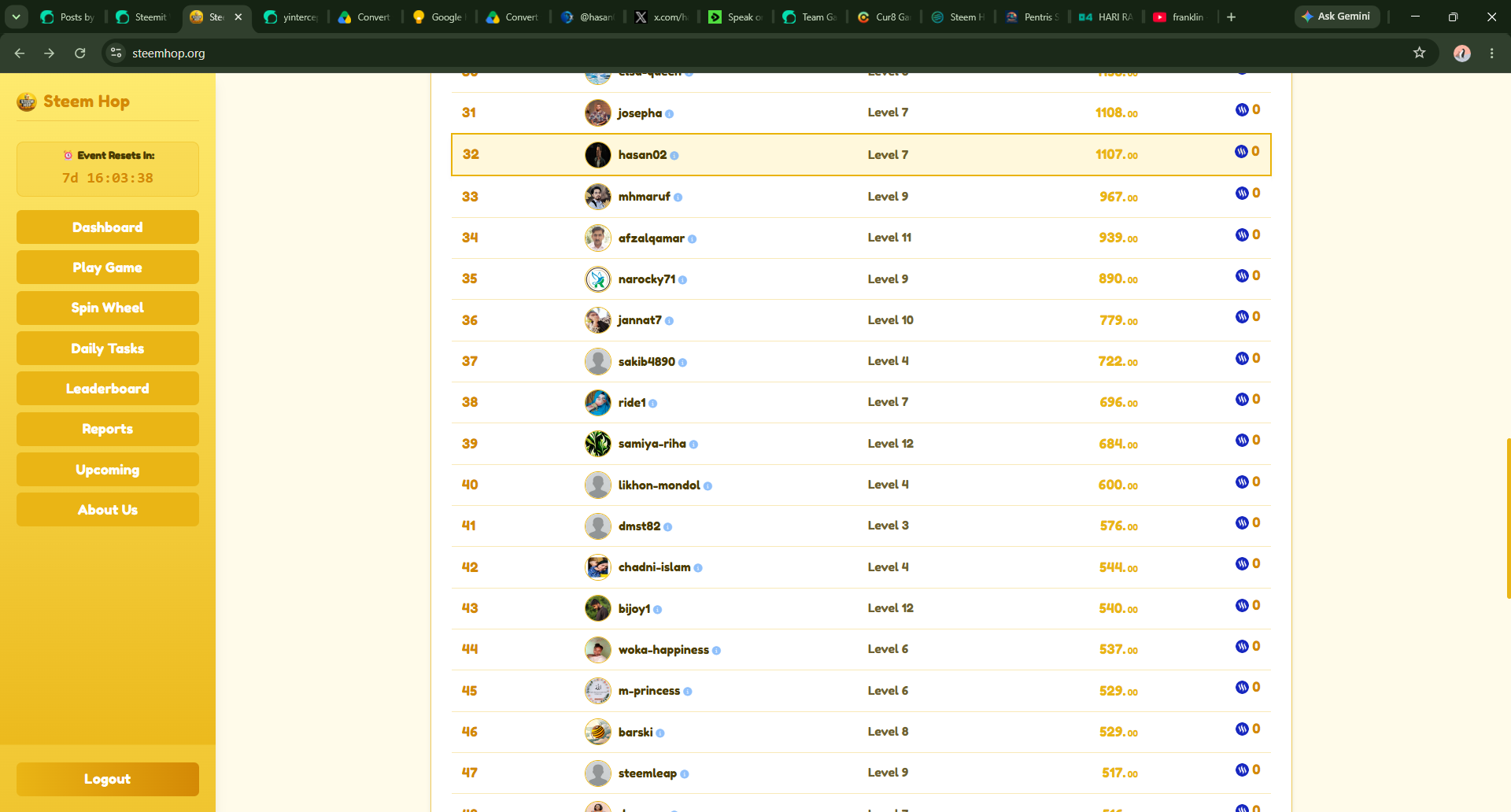The width and height of the screenshot is (1511, 812).
Task: Open the Reports page
Action: click(x=108, y=429)
